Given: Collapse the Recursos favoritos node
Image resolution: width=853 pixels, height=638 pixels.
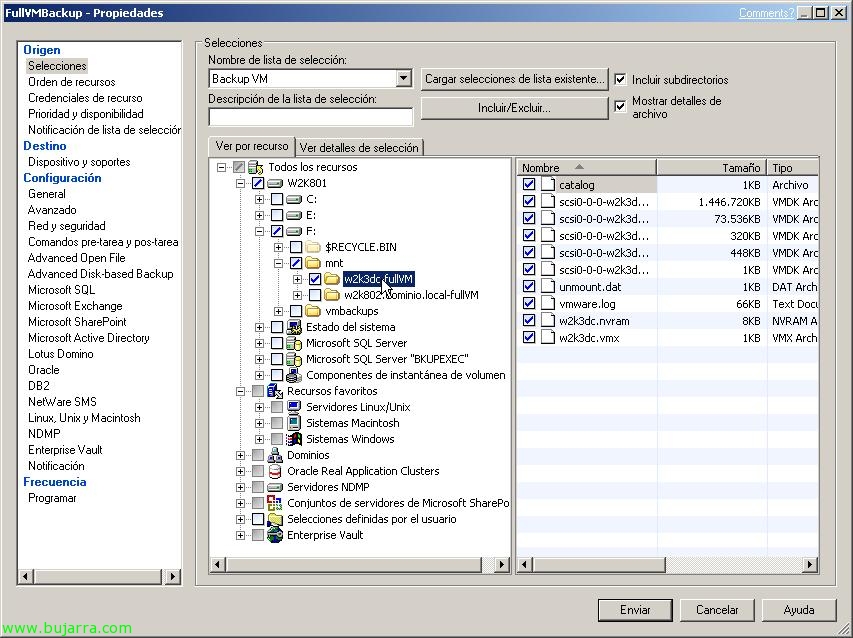Looking at the screenshot, I should click(x=240, y=391).
